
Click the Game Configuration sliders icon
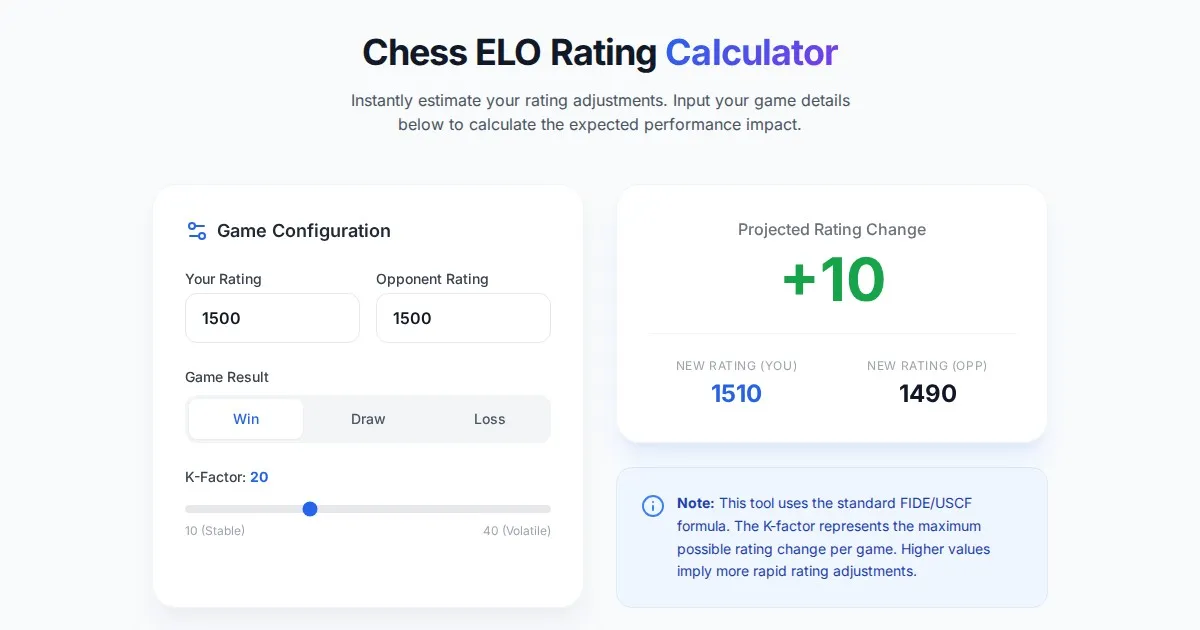coord(197,231)
